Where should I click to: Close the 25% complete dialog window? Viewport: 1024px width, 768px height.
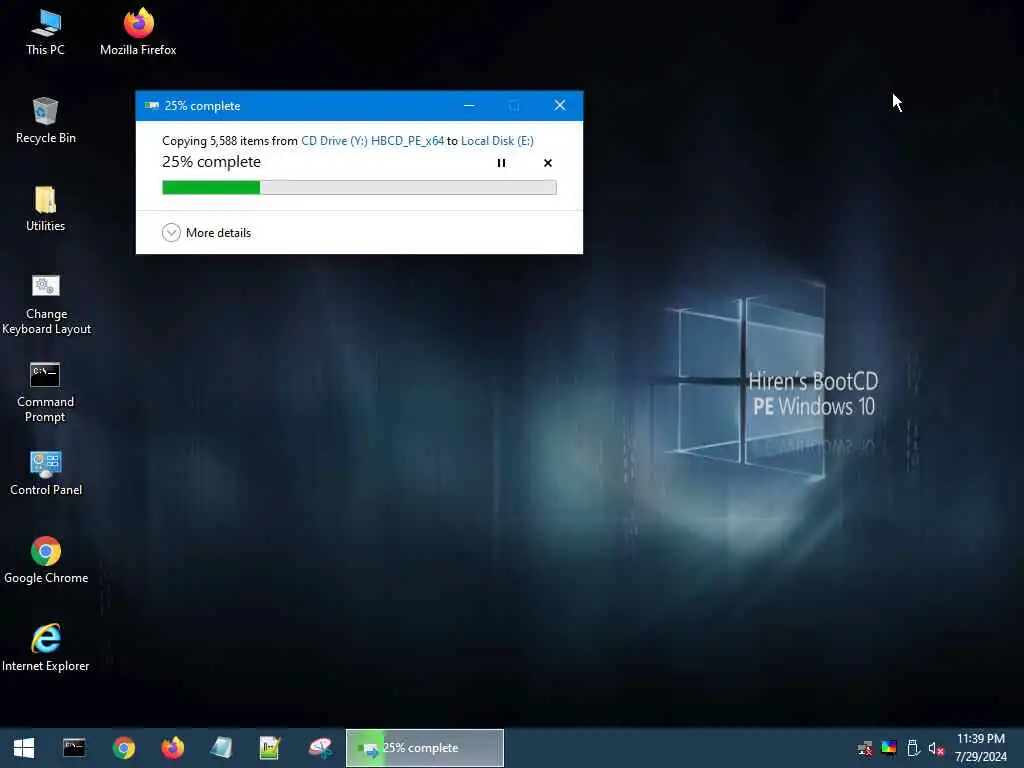point(560,105)
